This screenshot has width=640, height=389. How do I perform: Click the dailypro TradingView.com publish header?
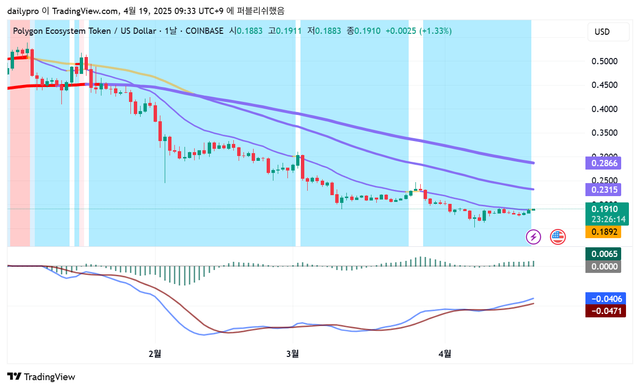pos(146,11)
